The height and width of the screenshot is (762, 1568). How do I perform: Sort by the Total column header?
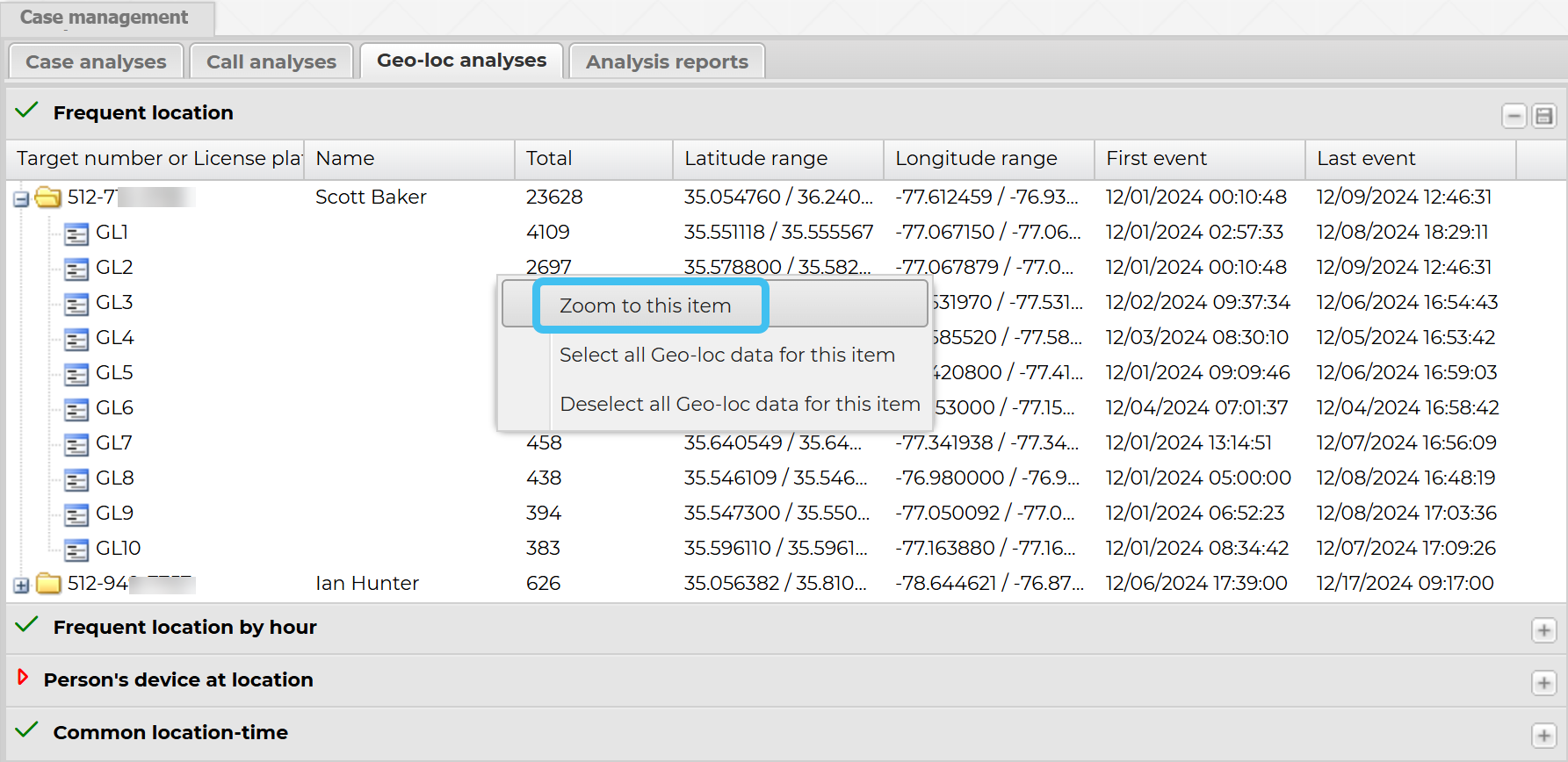(x=549, y=159)
